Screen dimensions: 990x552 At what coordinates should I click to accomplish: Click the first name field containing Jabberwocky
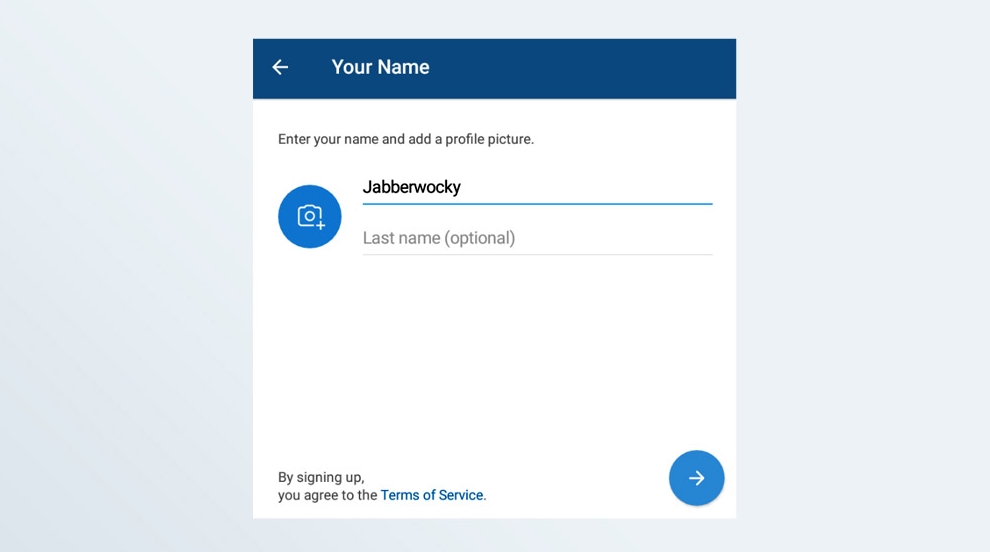click(537, 187)
